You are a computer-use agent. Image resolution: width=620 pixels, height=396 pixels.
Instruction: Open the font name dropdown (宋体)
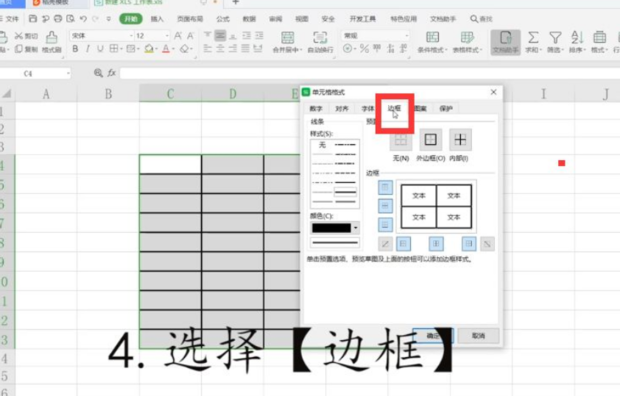pyautogui.click(x=131, y=36)
